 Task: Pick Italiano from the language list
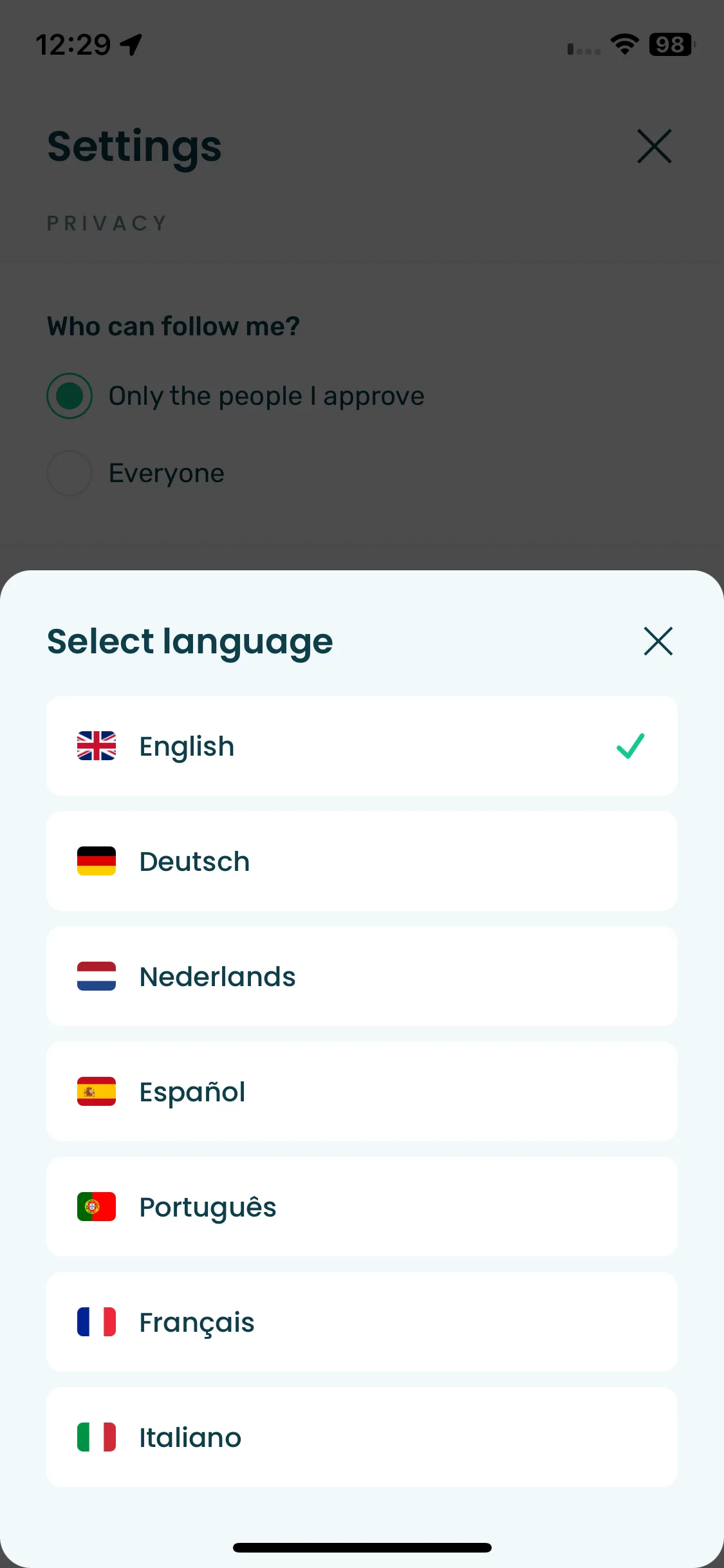pyautogui.click(x=362, y=1437)
